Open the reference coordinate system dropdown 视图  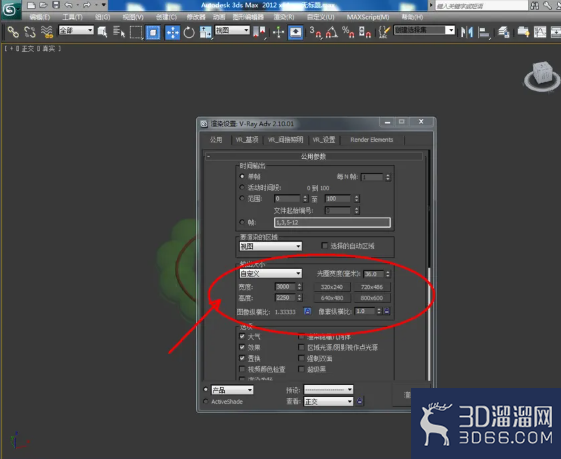232,30
